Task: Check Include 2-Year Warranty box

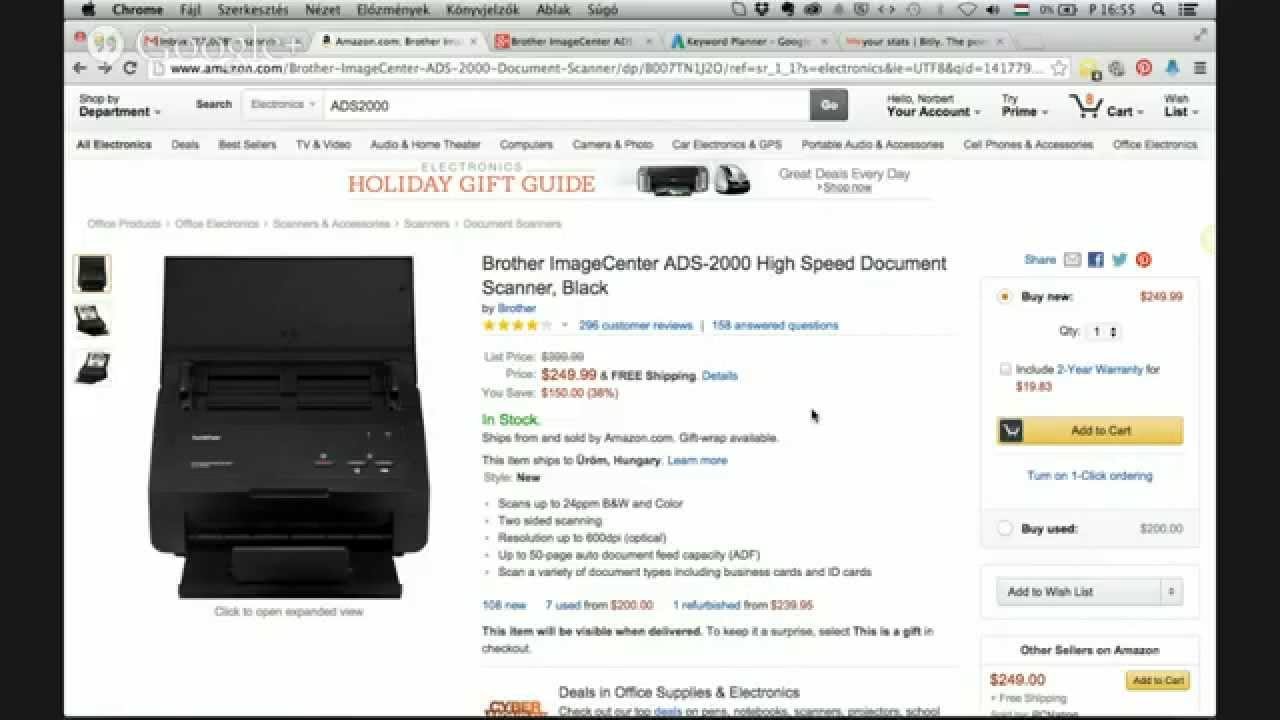Action: (x=1005, y=369)
